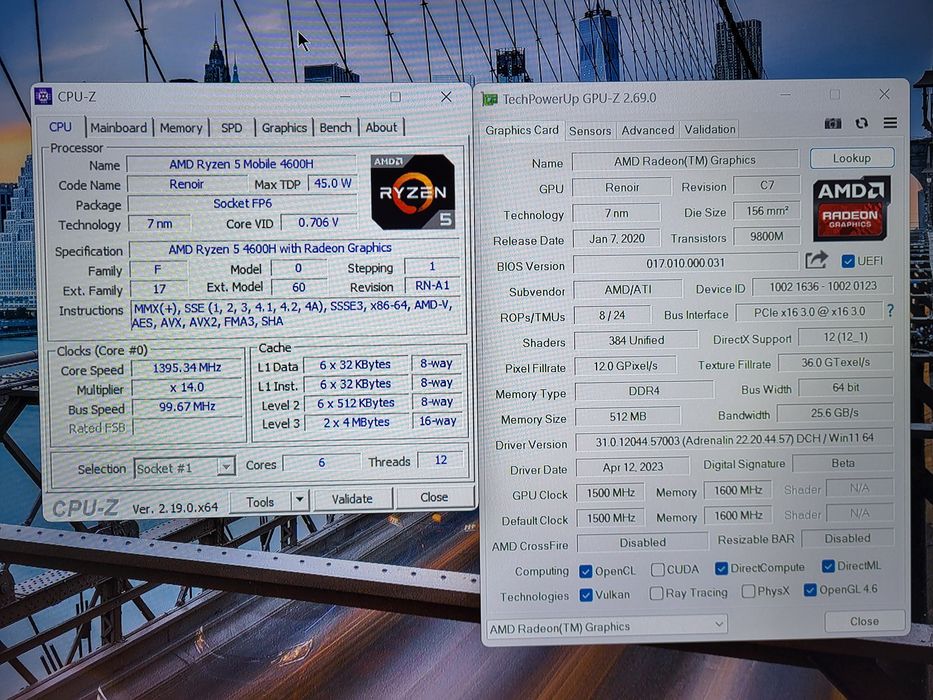Click the Bus Interface question mark
The image size is (933, 700).
[890, 311]
